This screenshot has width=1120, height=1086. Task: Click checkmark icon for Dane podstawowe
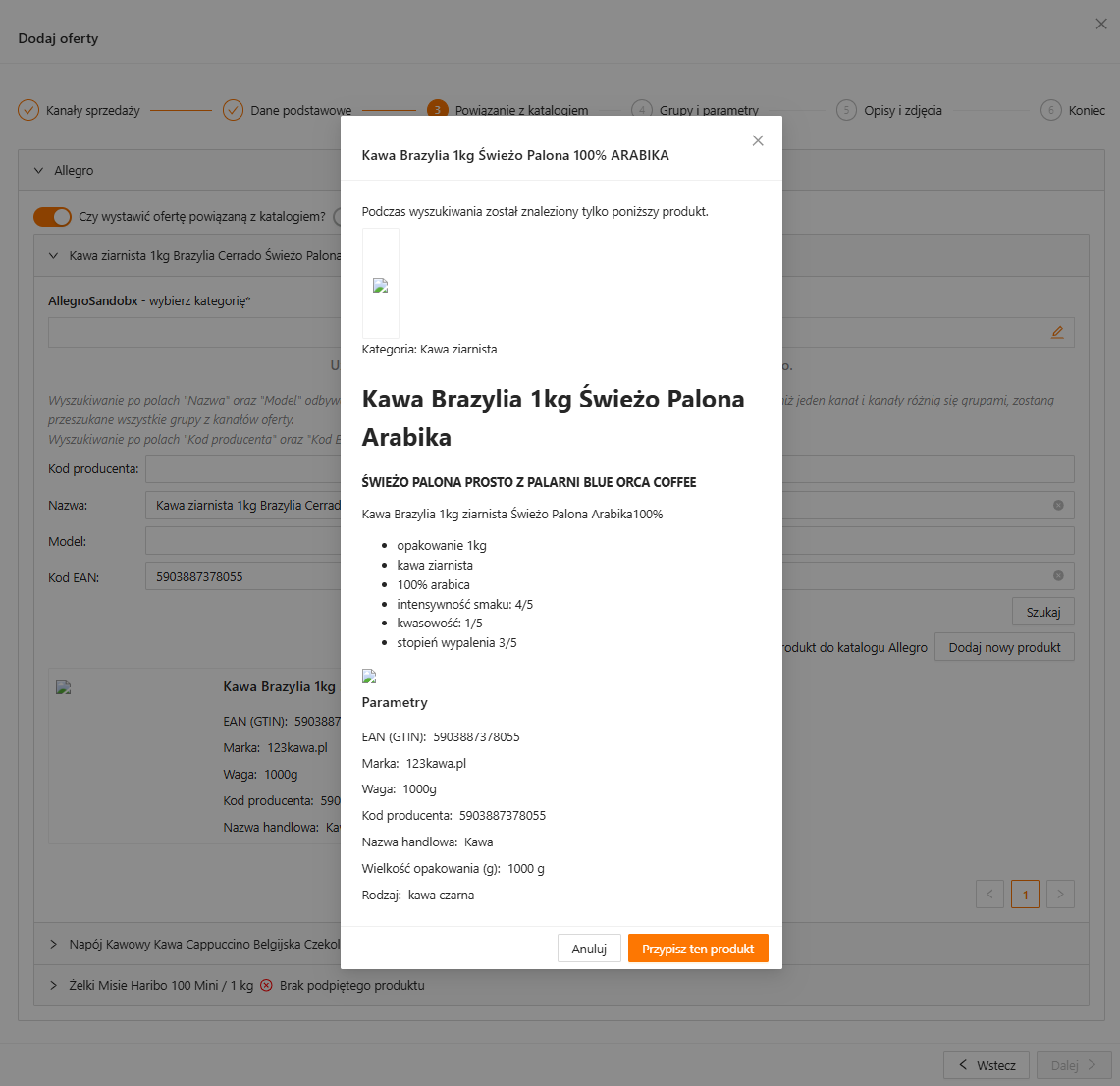click(x=233, y=110)
